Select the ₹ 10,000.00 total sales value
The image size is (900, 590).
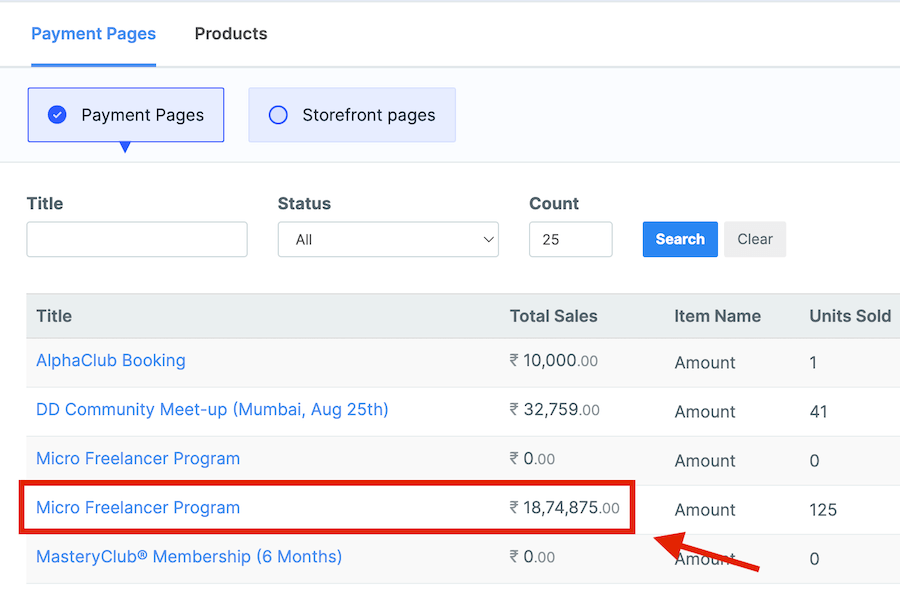(x=554, y=360)
